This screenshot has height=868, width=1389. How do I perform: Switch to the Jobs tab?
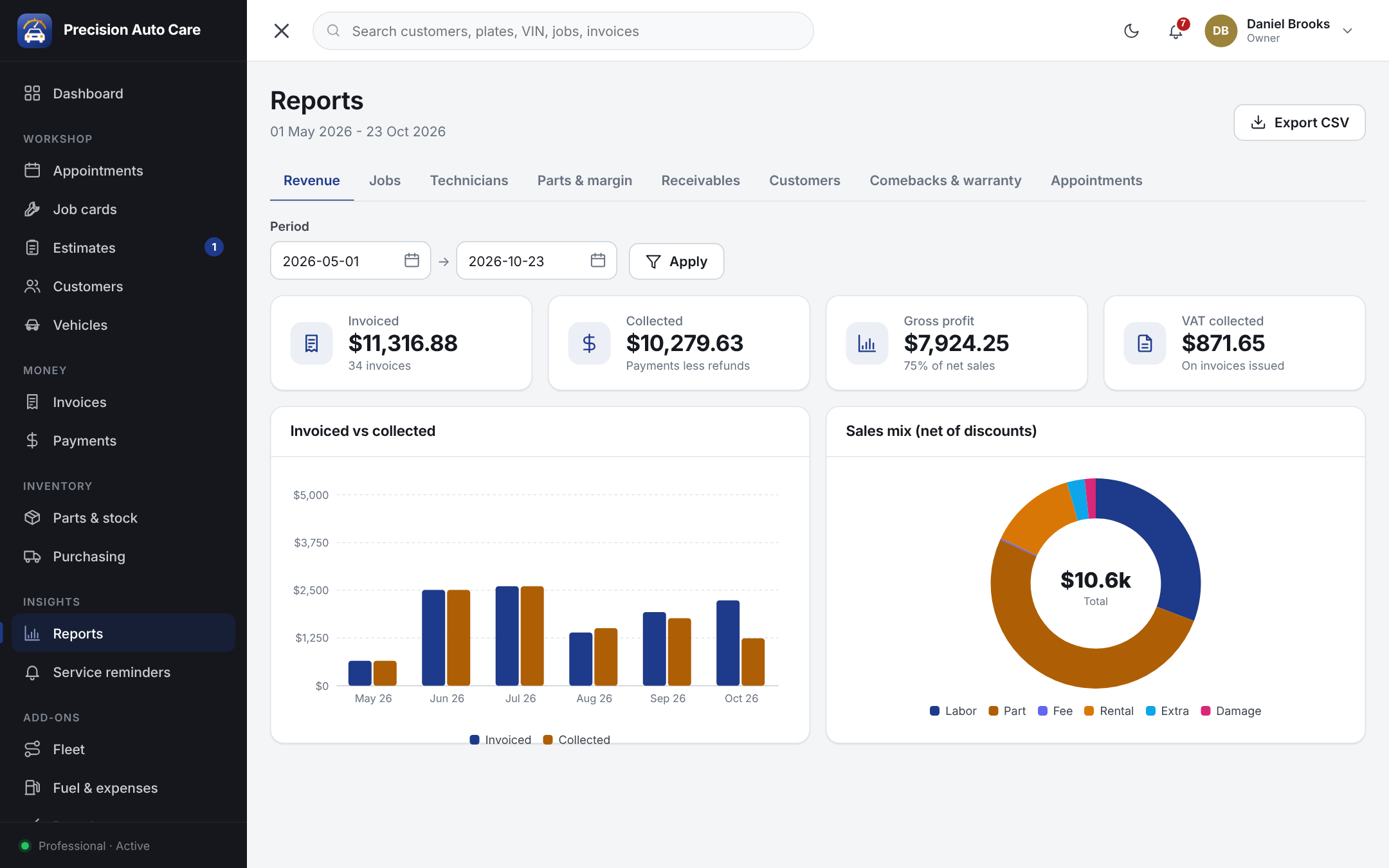click(385, 181)
